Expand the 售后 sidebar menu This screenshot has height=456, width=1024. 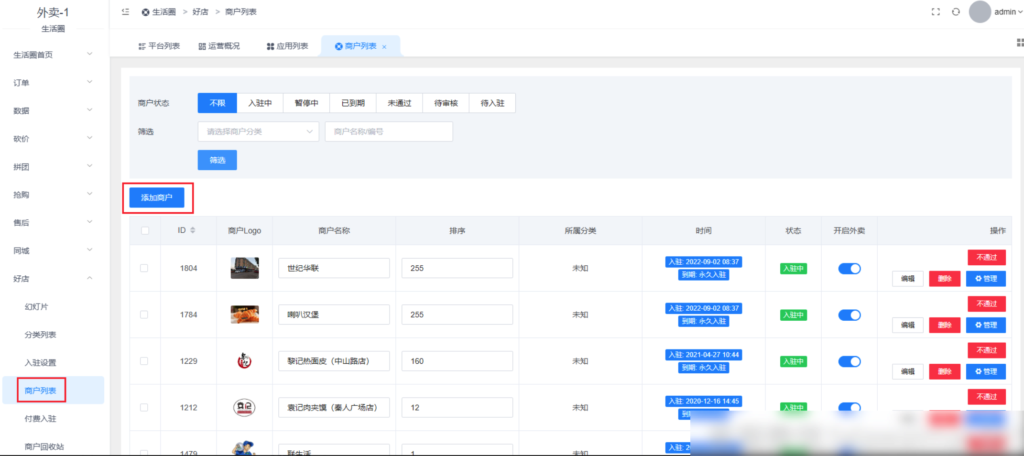coord(55,223)
